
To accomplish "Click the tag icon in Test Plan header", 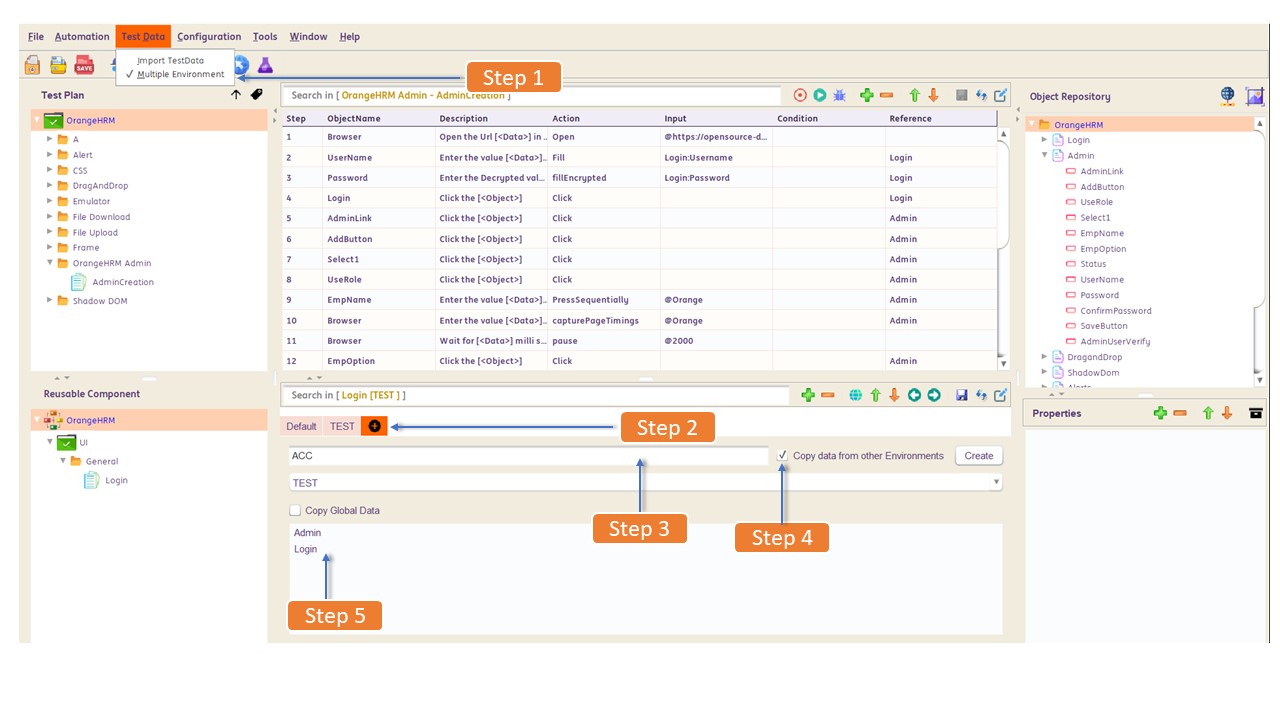I will tap(256, 95).
